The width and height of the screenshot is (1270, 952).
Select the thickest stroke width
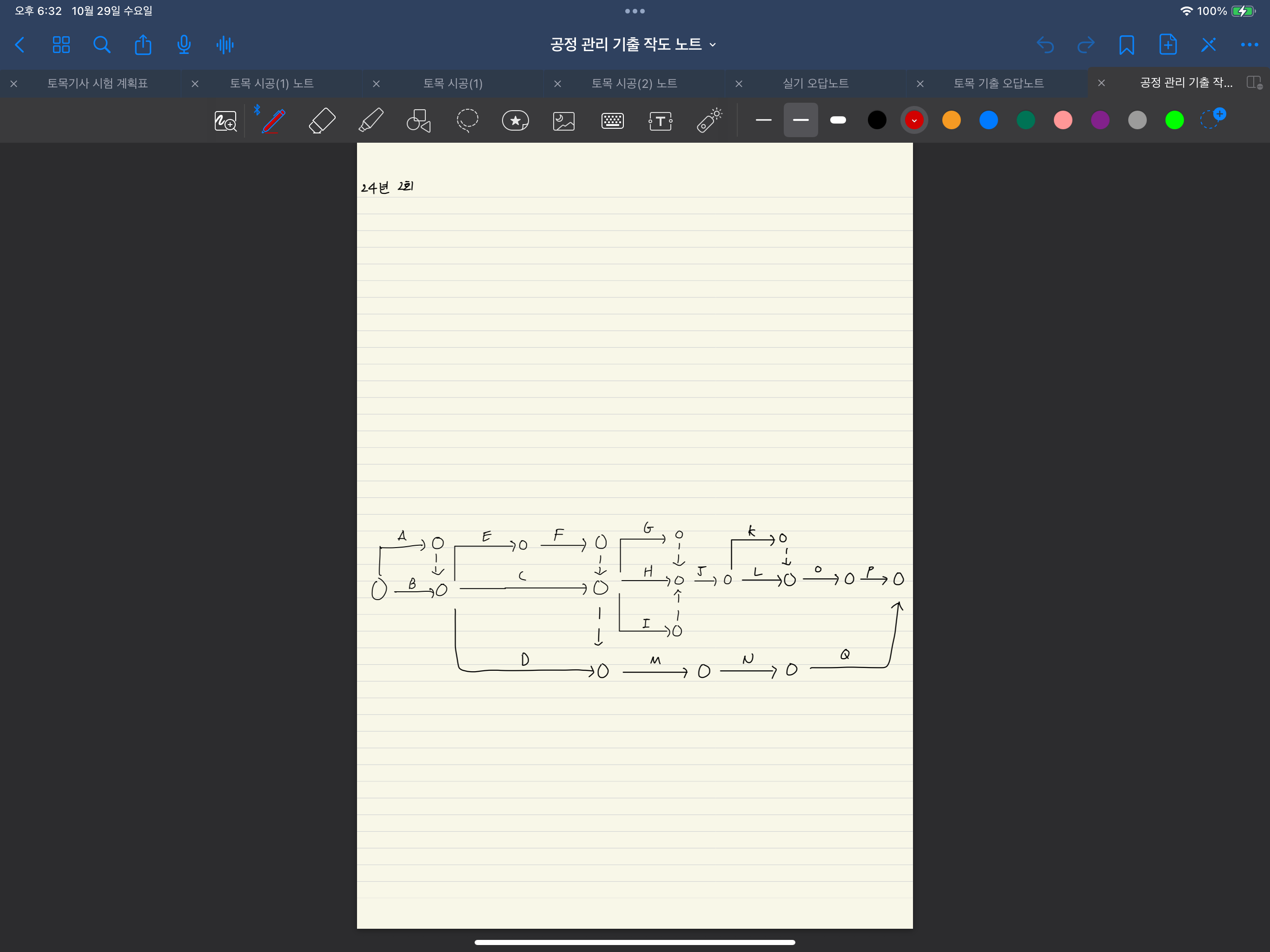pyautogui.click(x=838, y=120)
